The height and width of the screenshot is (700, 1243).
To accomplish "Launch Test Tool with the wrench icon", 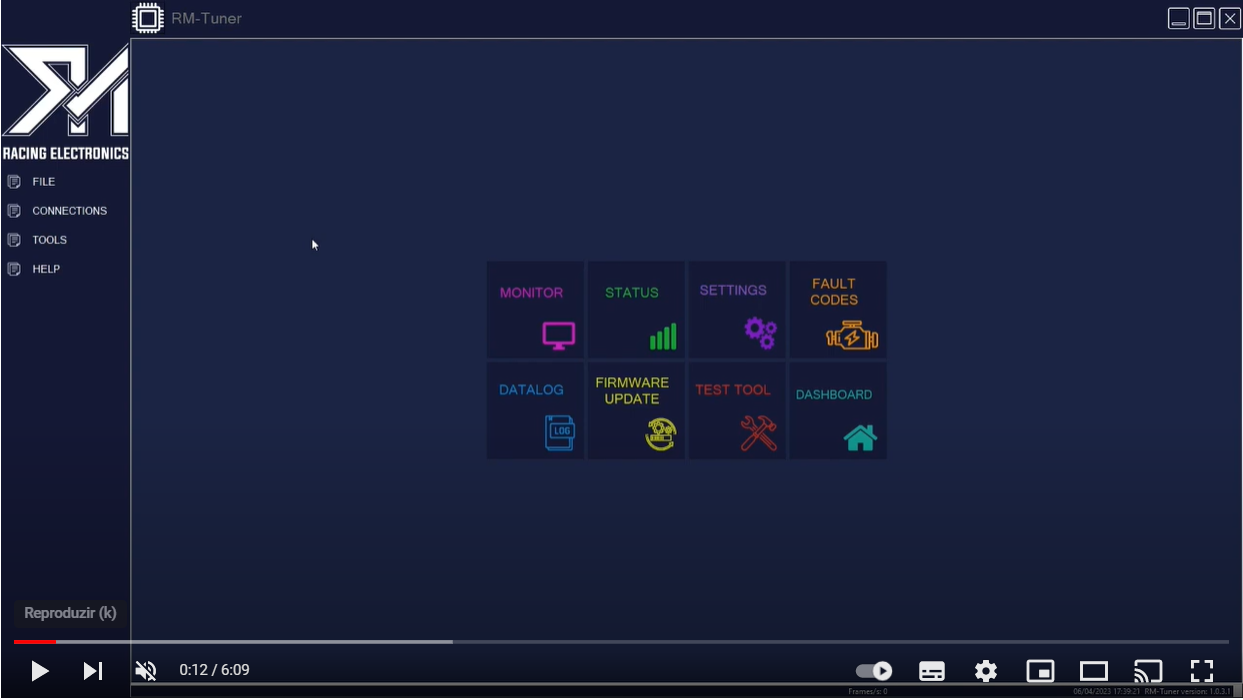I will 757,431.
